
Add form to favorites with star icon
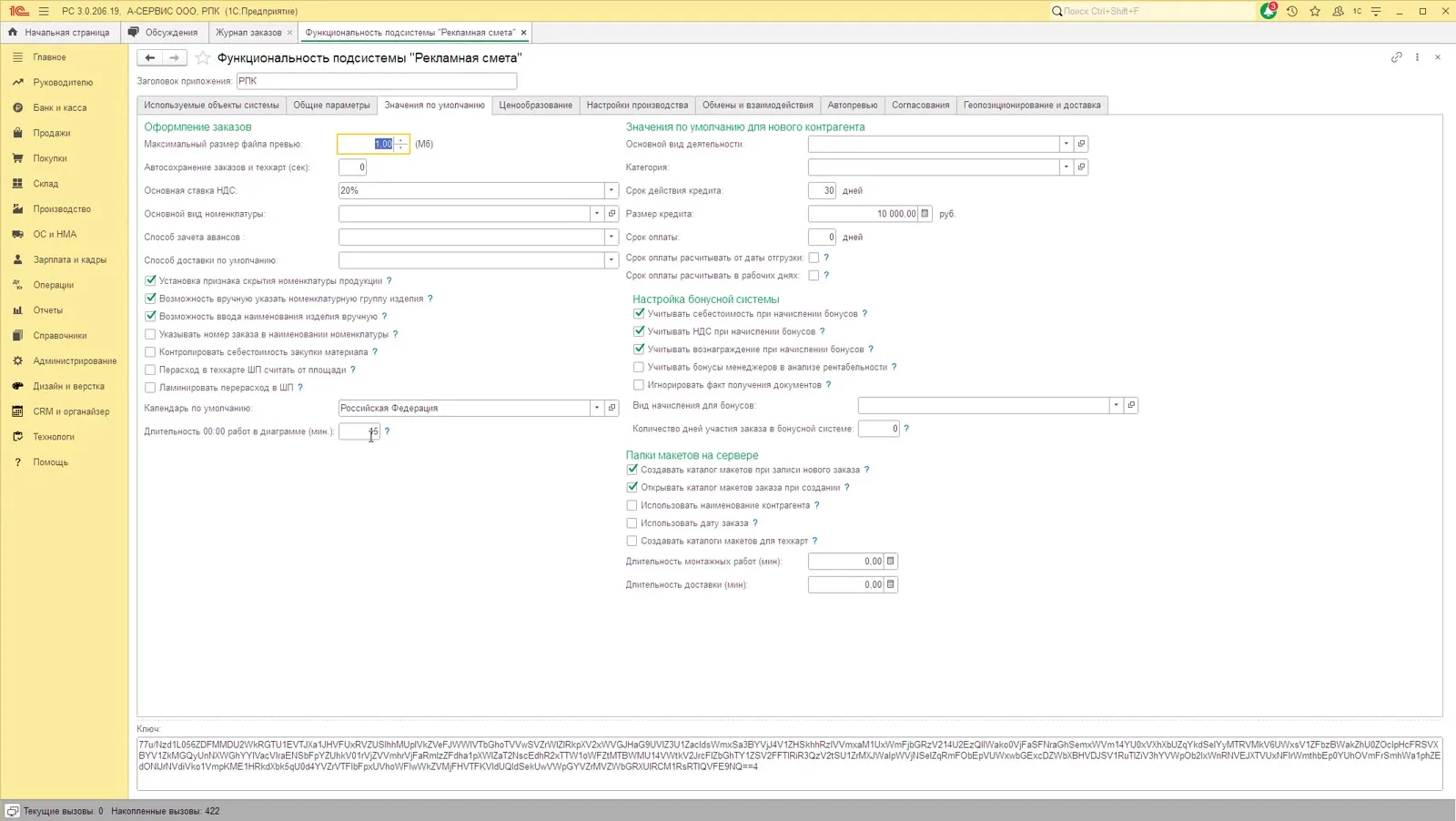point(203,57)
